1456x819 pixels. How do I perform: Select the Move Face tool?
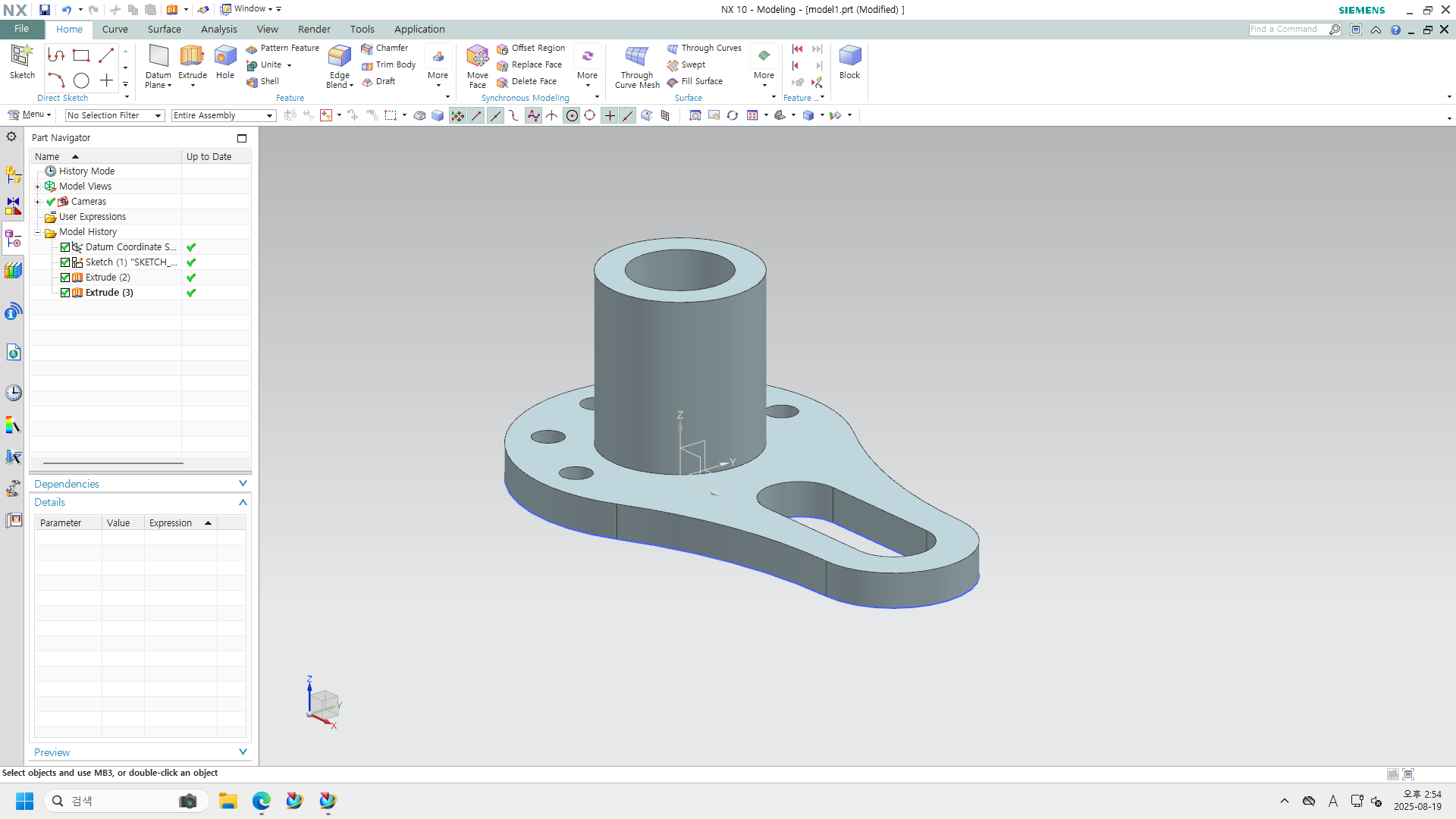(478, 57)
